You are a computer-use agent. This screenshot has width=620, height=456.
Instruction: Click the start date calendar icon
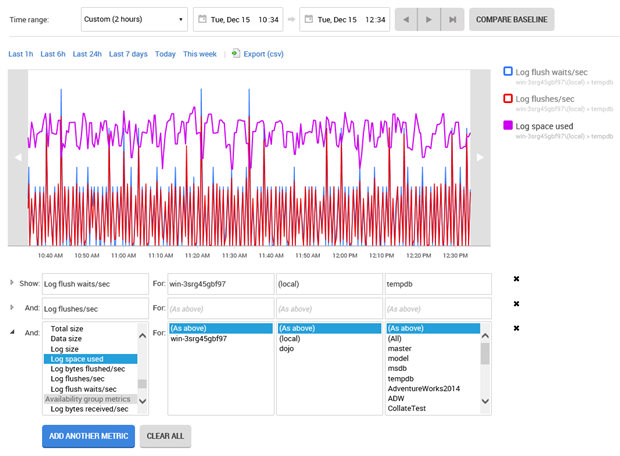pyautogui.click(x=203, y=19)
